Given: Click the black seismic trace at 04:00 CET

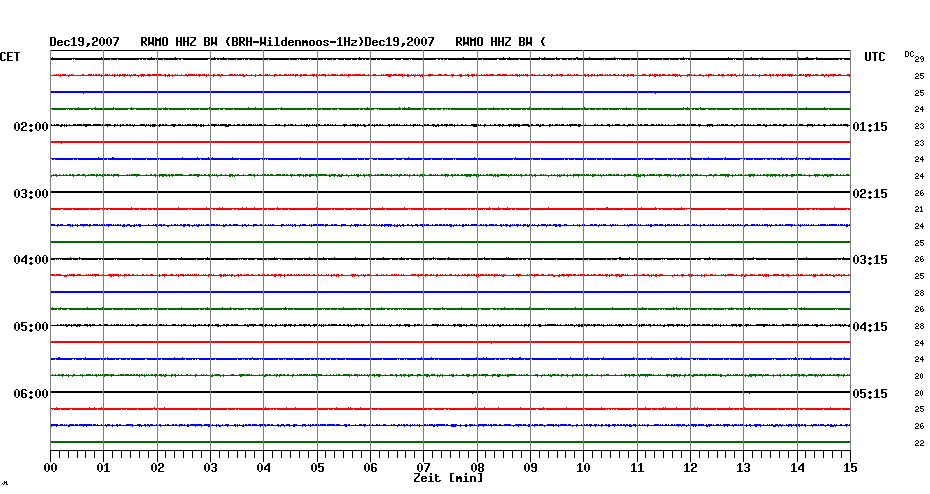Looking at the screenshot, I should (x=450, y=259).
